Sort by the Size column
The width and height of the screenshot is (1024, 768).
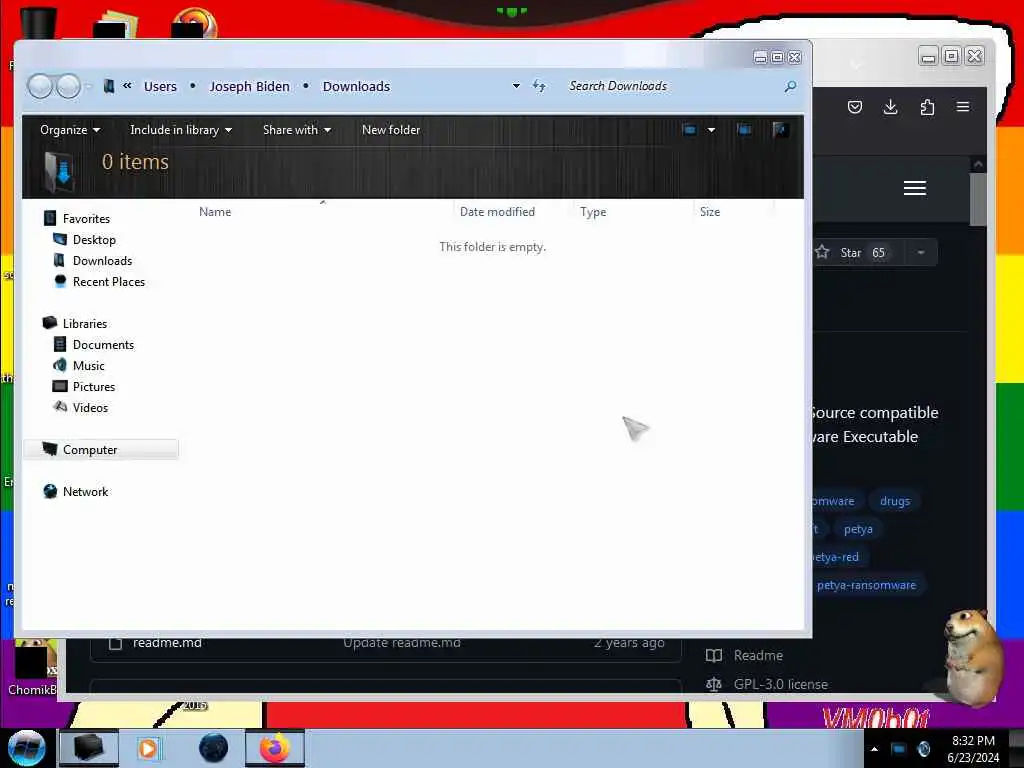pyautogui.click(x=710, y=212)
